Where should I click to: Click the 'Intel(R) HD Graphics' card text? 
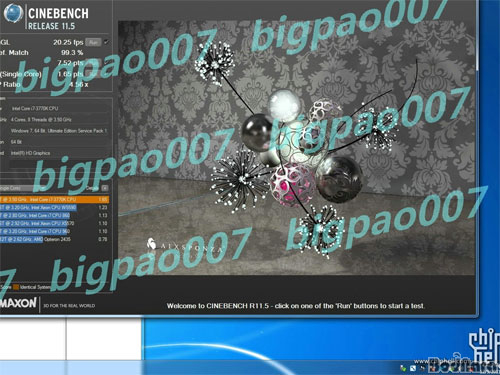pyautogui.click(x=30, y=153)
